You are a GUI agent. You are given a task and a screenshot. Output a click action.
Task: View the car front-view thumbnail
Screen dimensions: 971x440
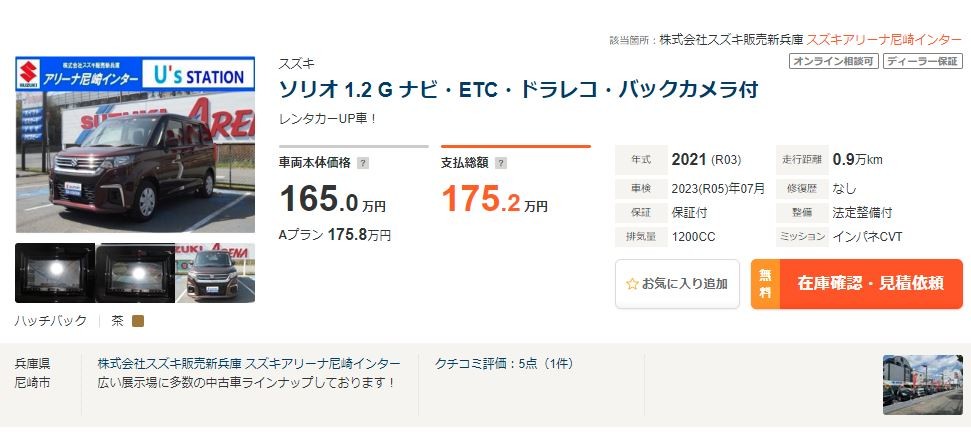coord(215,273)
